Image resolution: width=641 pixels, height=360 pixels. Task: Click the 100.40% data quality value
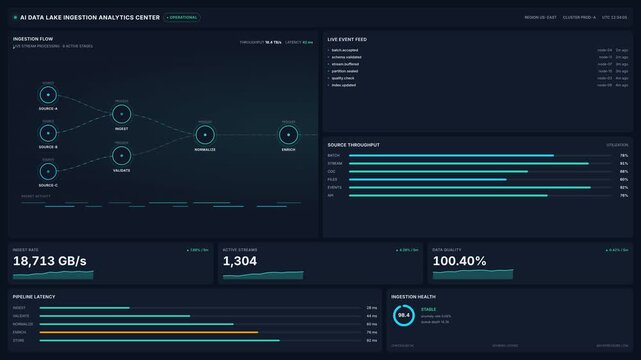[459, 261]
